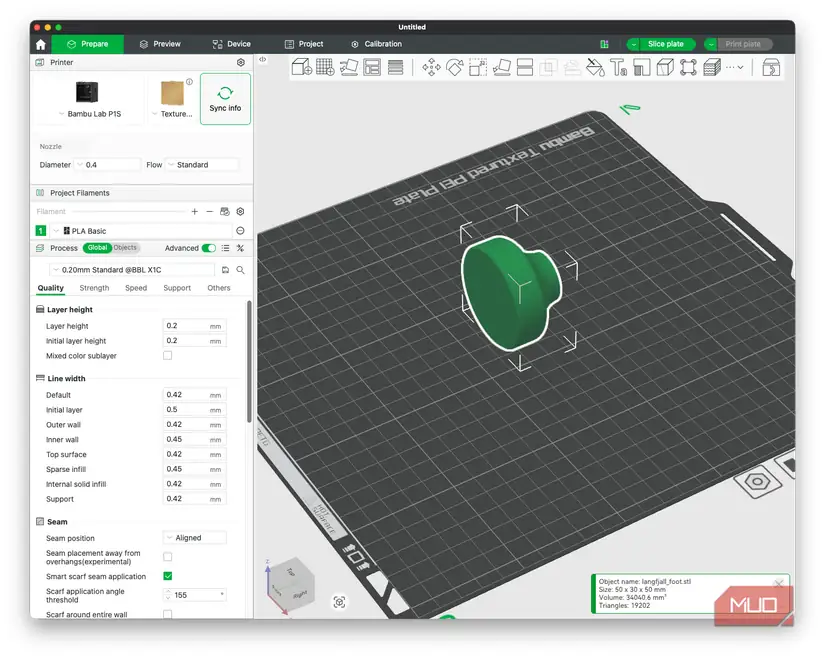Select the Support painting tool
The width and height of the screenshot is (825, 658).
pyautogui.click(x=641, y=67)
